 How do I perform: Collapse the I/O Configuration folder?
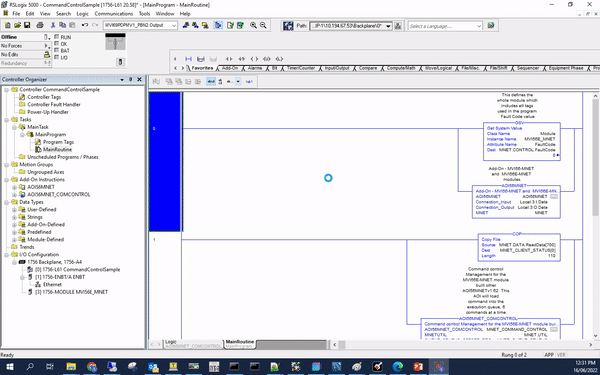(7, 255)
